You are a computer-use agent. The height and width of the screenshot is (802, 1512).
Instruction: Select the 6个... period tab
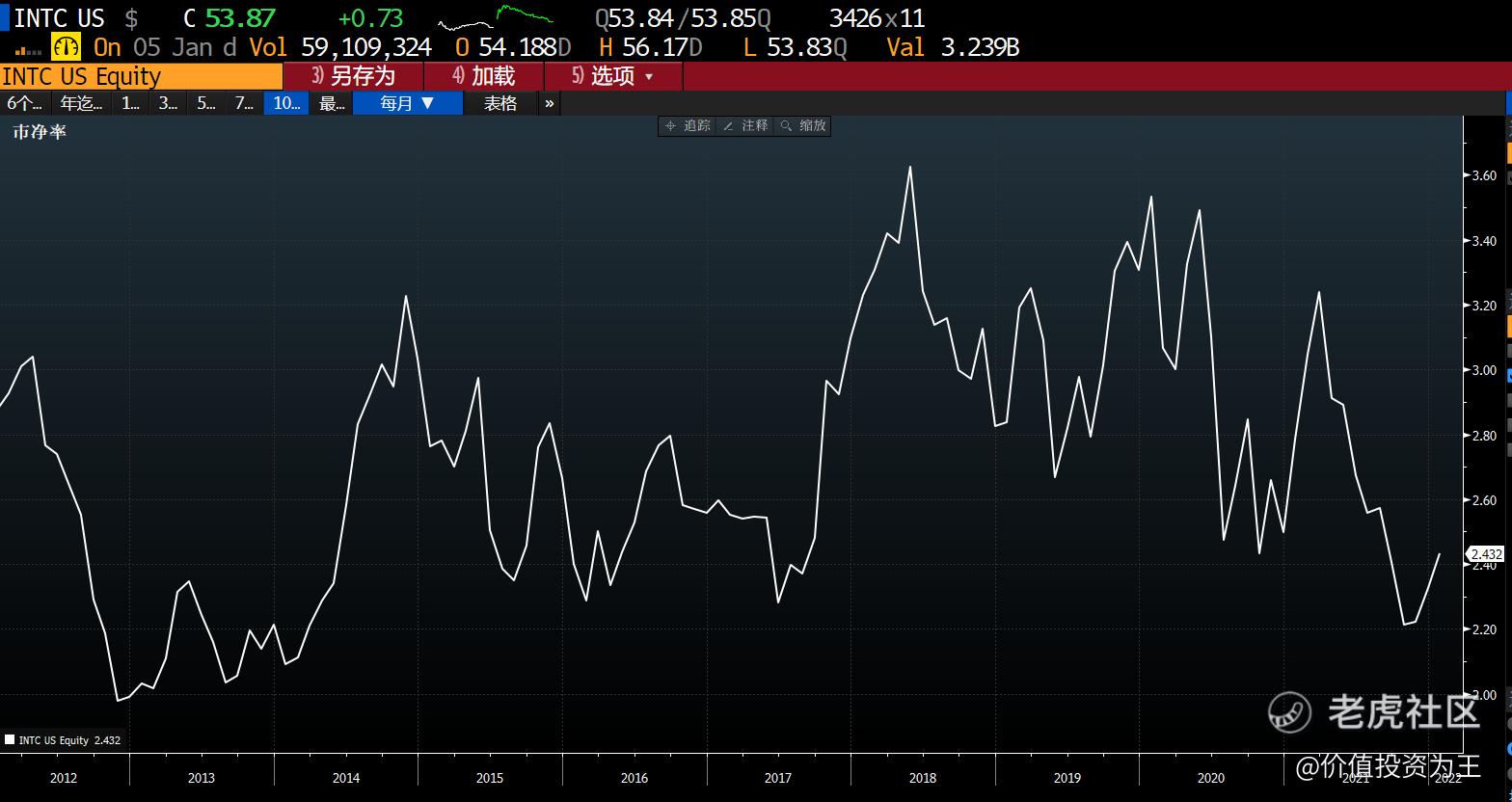(x=25, y=103)
